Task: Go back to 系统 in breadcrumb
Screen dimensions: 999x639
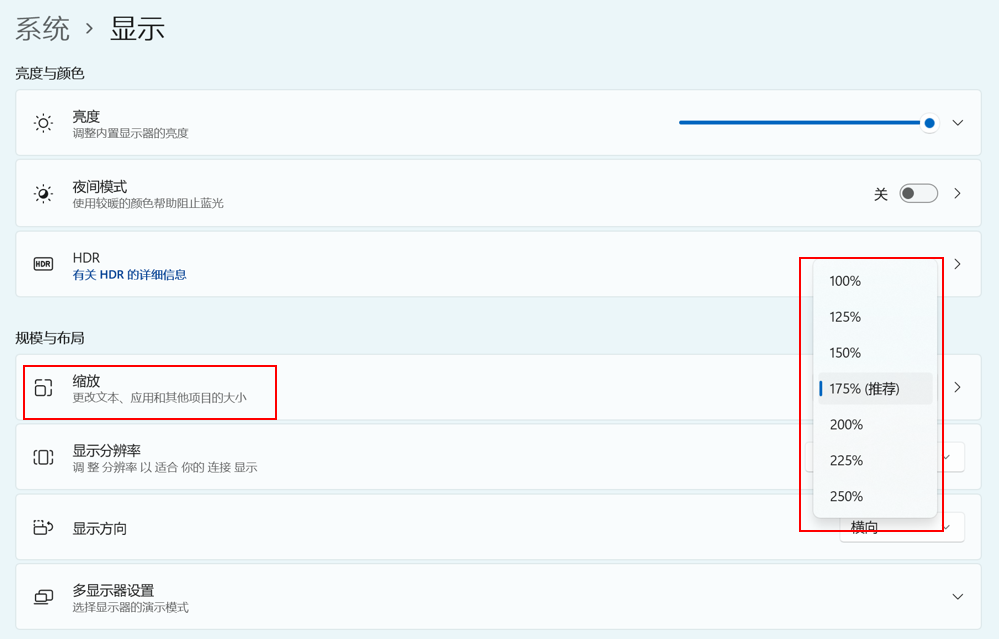Action: (43, 29)
